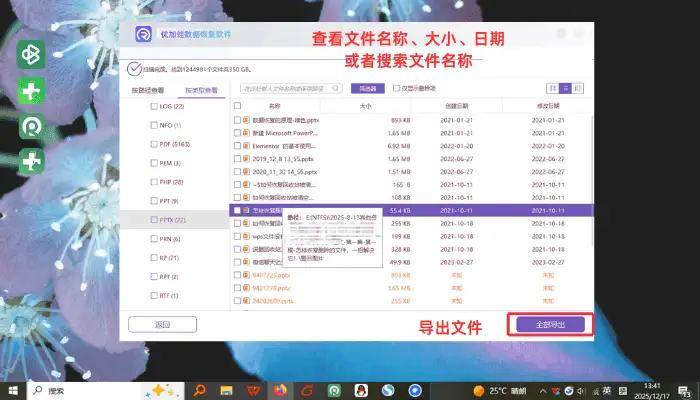Tick the select-all checkbox in header

click(237, 105)
